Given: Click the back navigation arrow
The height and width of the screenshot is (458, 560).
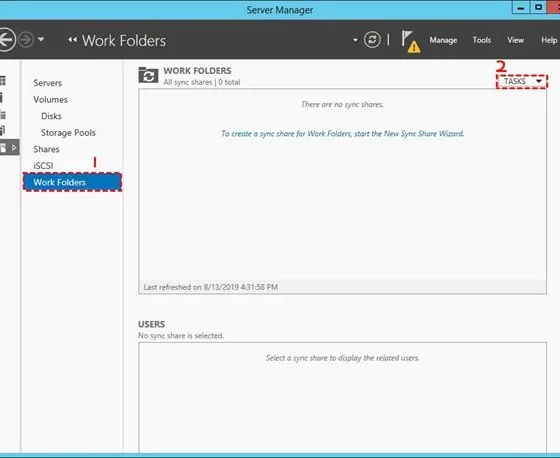Looking at the screenshot, I should [6, 40].
